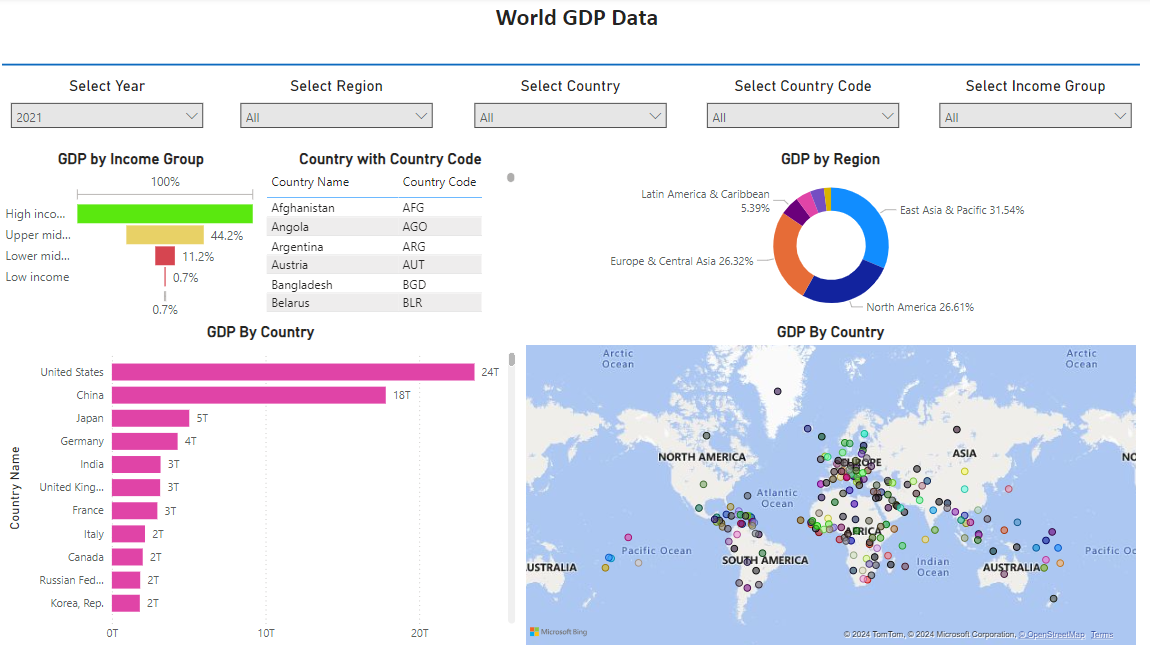
Task: Click the bar chart vertical scrollbar thumb
Action: pos(511,359)
